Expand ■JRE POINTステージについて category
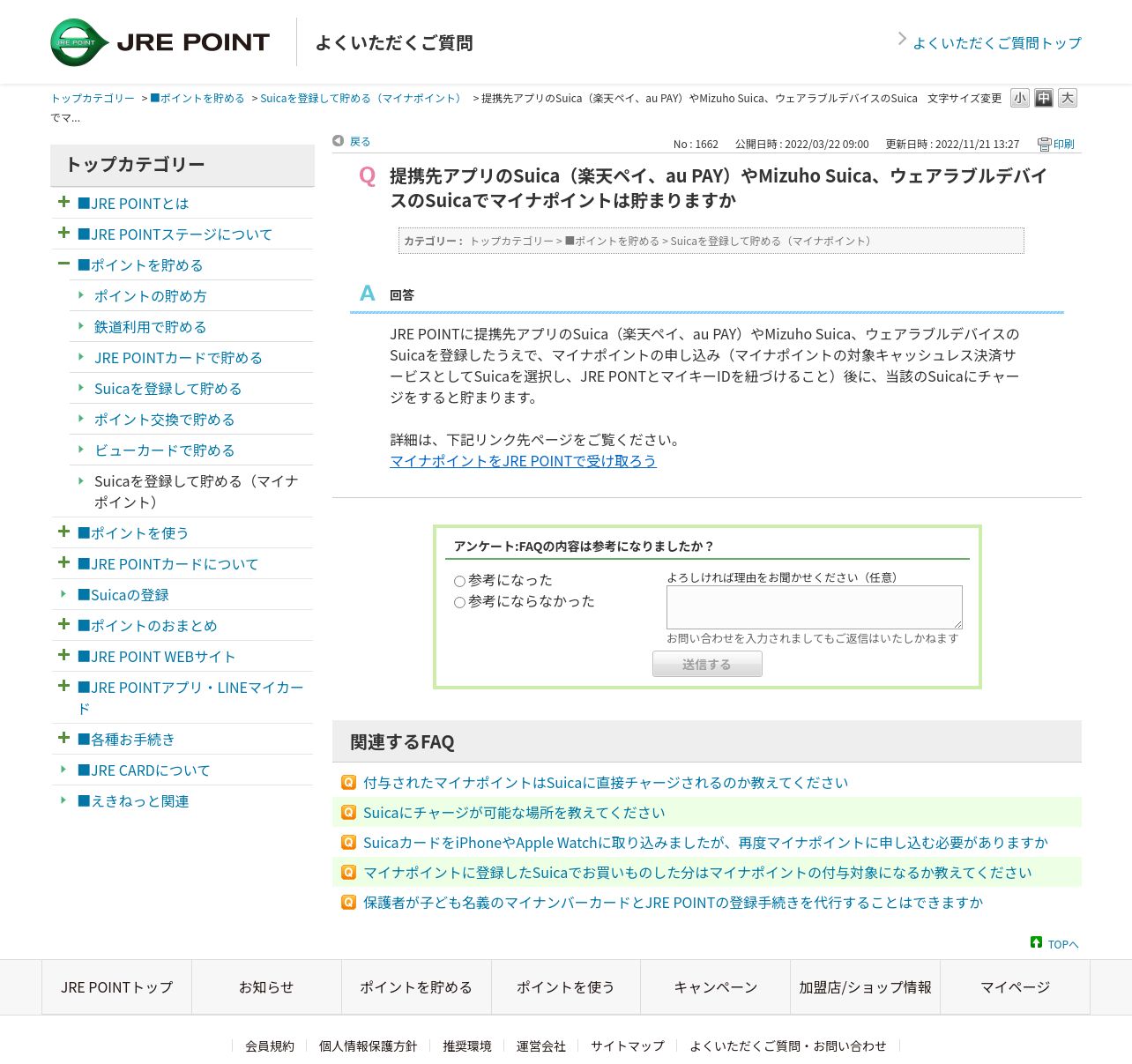The image size is (1132, 1064). [x=63, y=233]
